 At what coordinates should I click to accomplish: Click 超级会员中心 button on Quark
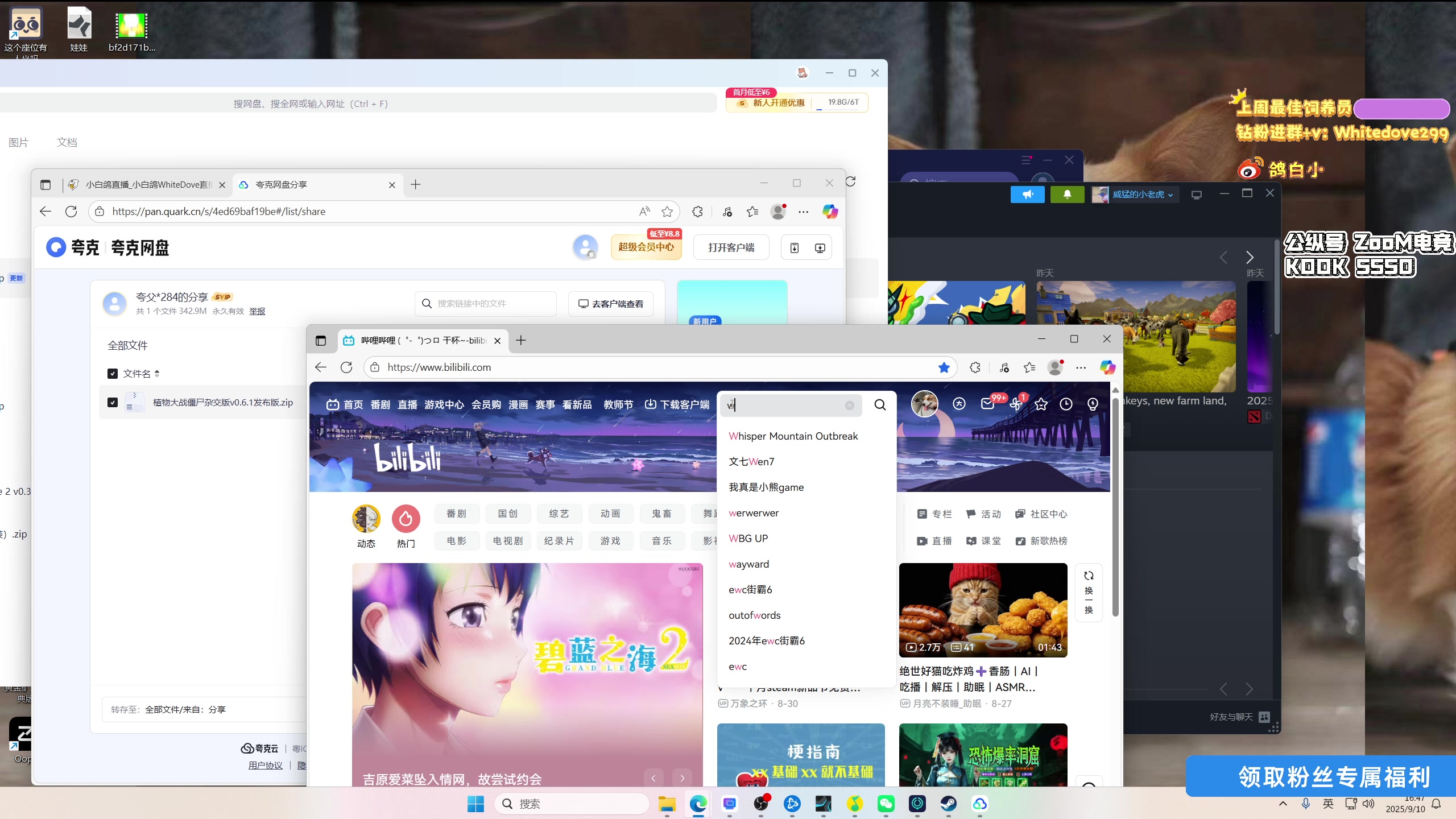coord(646,247)
